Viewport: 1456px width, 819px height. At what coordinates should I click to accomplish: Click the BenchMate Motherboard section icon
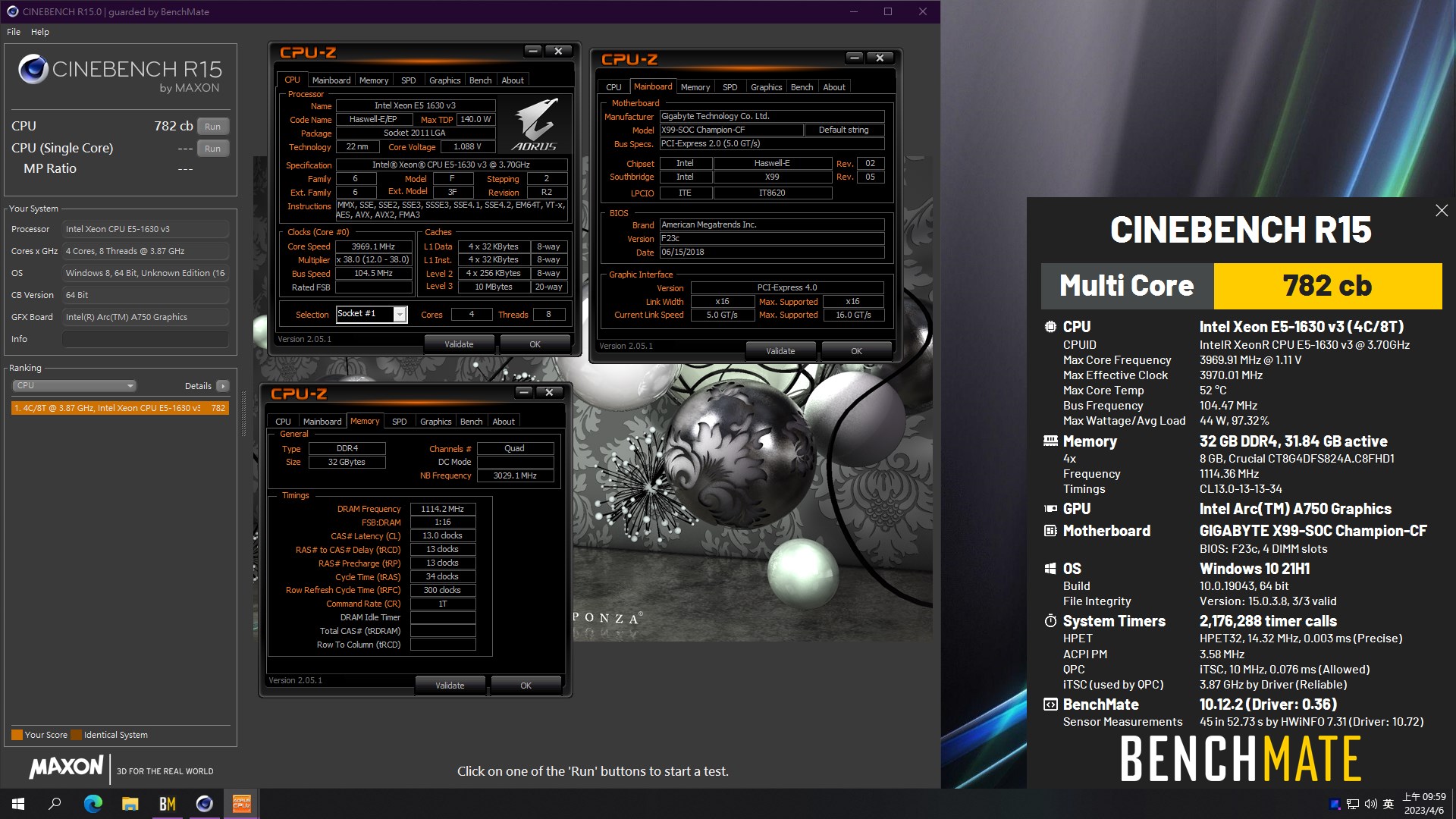click(x=1050, y=531)
